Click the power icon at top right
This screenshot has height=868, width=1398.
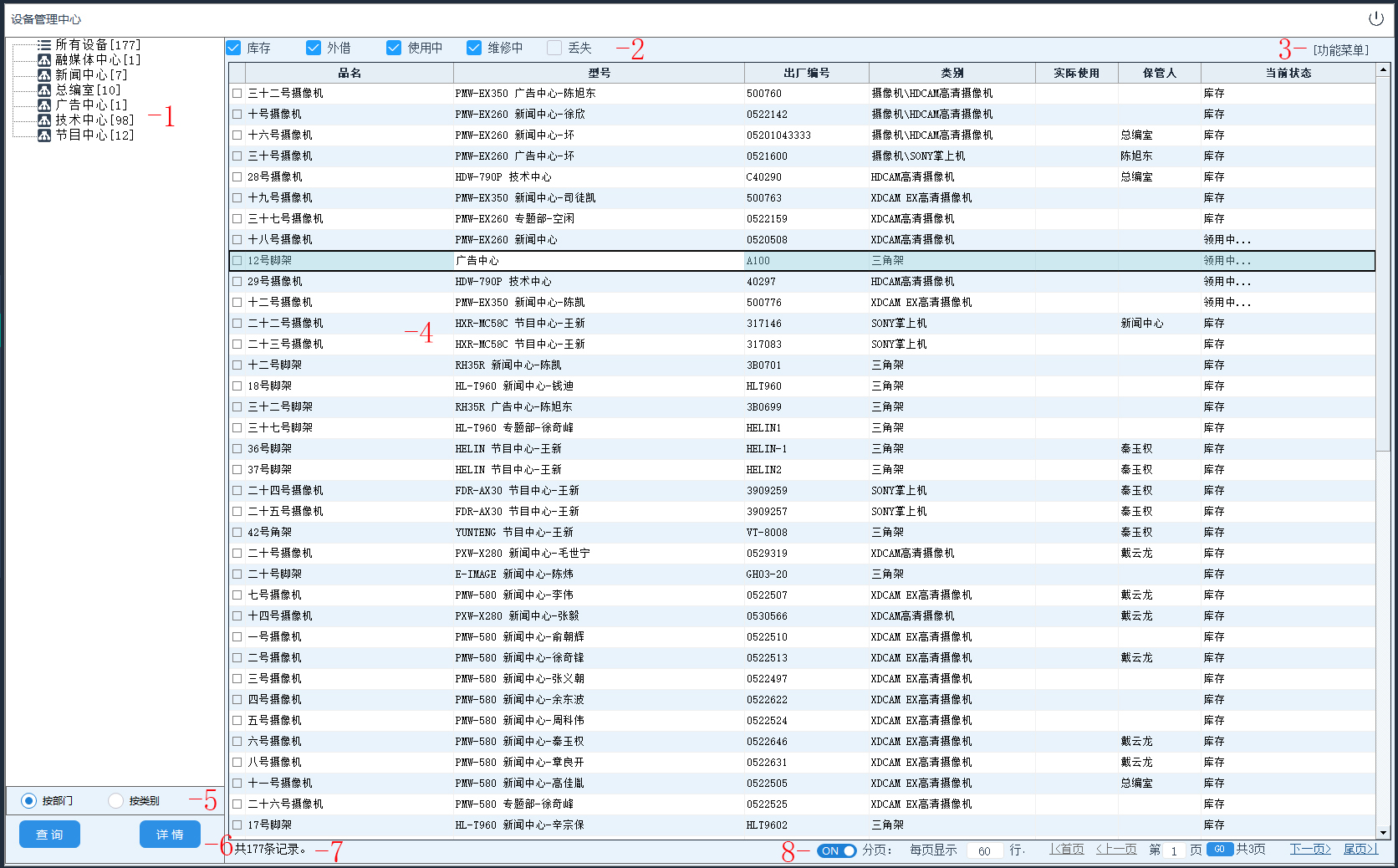pyautogui.click(x=1375, y=18)
